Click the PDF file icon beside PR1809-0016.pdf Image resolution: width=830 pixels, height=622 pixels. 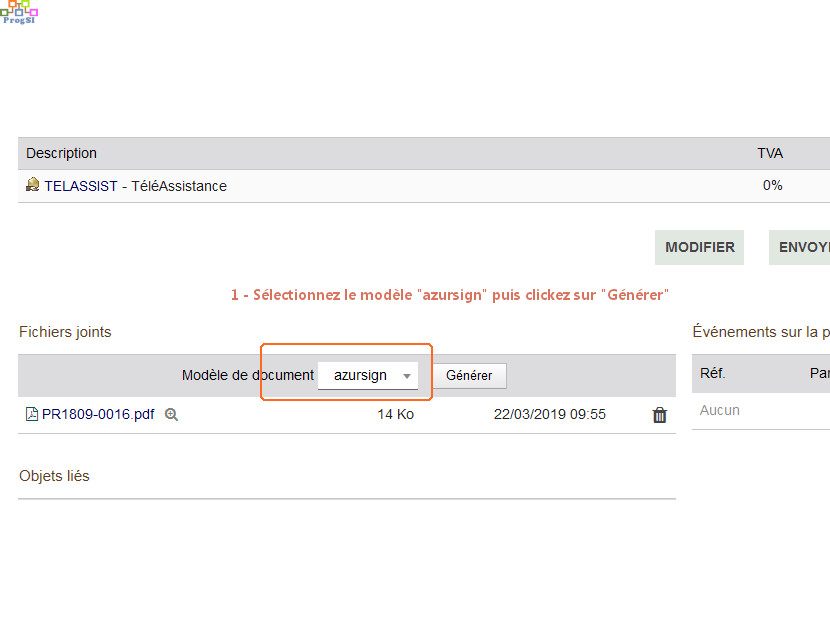click(x=32, y=414)
